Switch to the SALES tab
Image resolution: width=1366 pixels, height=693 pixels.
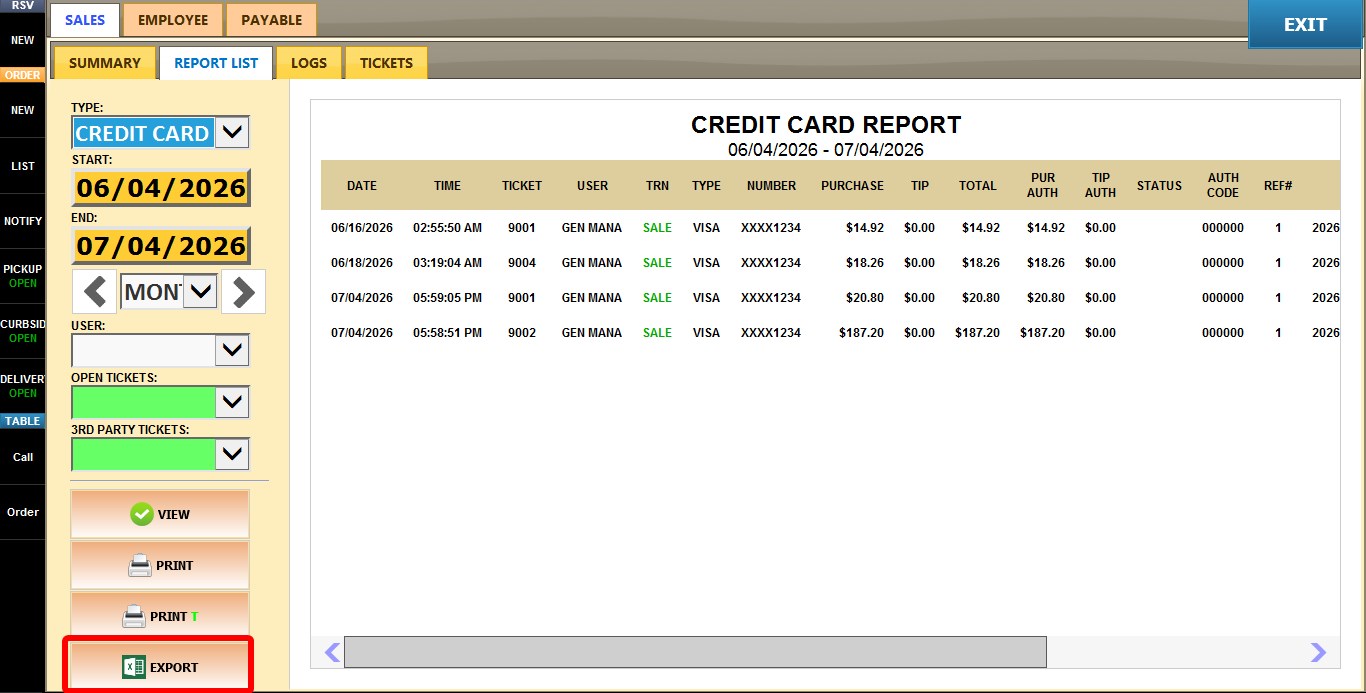[x=85, y=20]
